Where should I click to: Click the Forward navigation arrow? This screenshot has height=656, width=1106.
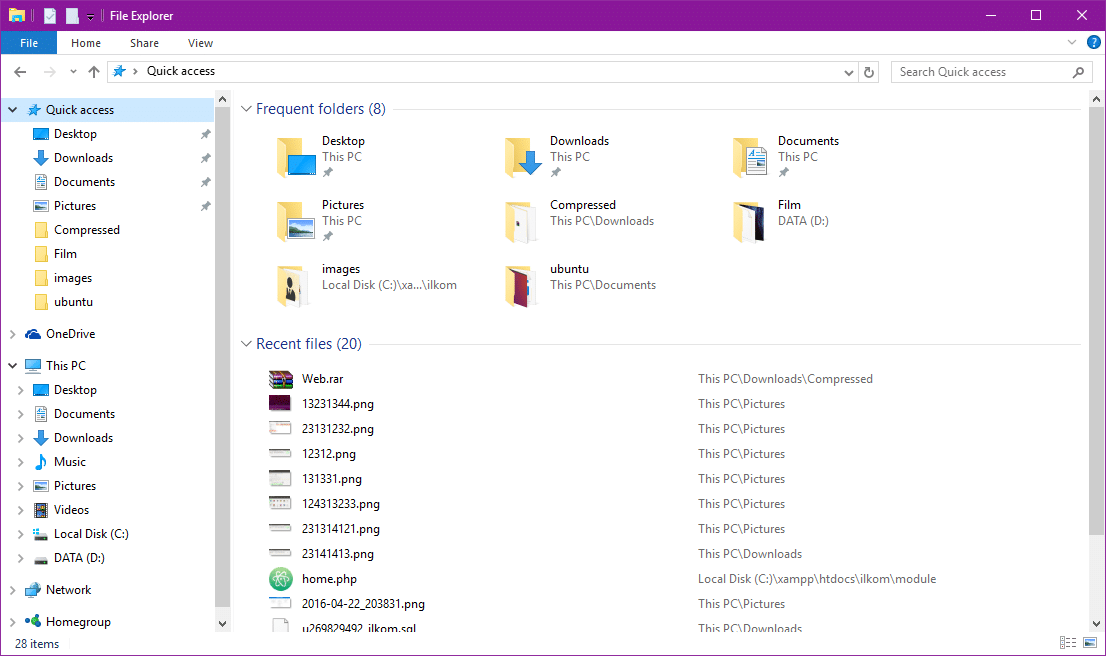coord(49,71)
